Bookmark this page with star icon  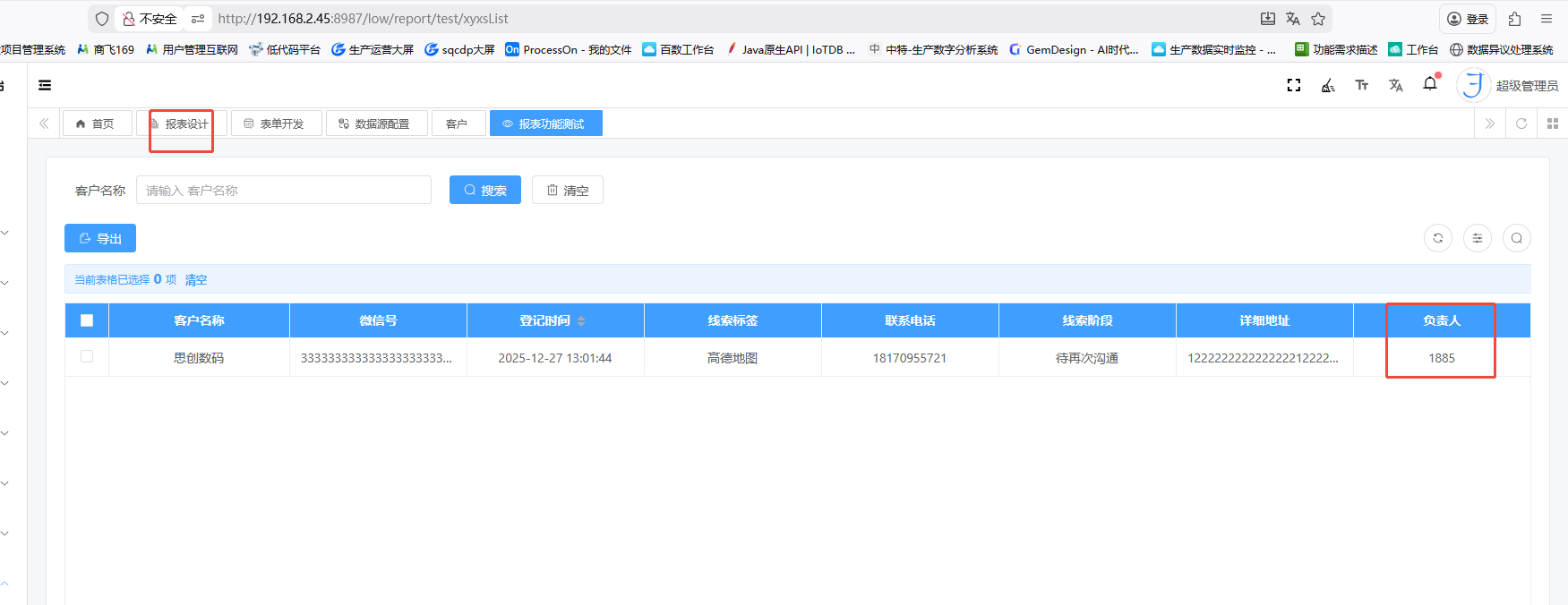point(1318,19)
